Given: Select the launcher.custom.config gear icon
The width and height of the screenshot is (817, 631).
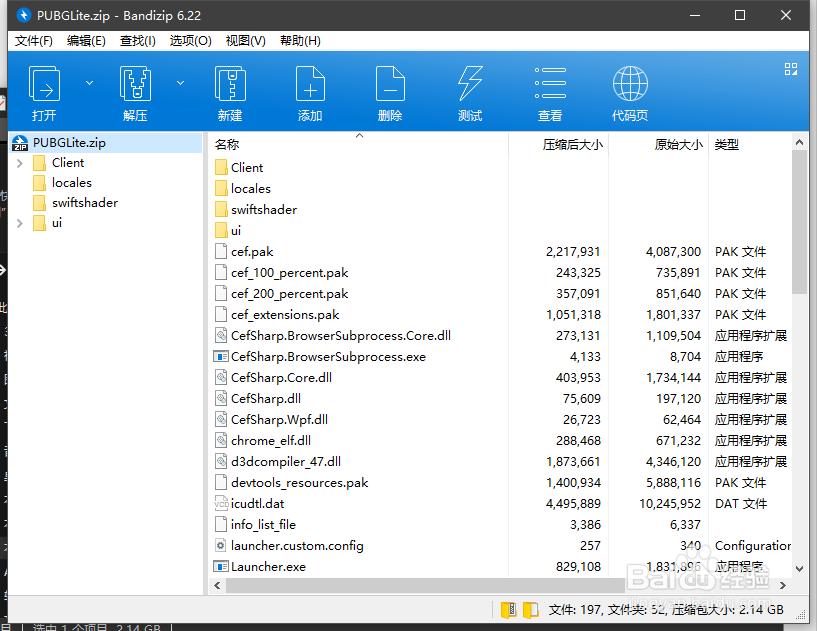Looking at the screenshot, I should tap(221, 546).
